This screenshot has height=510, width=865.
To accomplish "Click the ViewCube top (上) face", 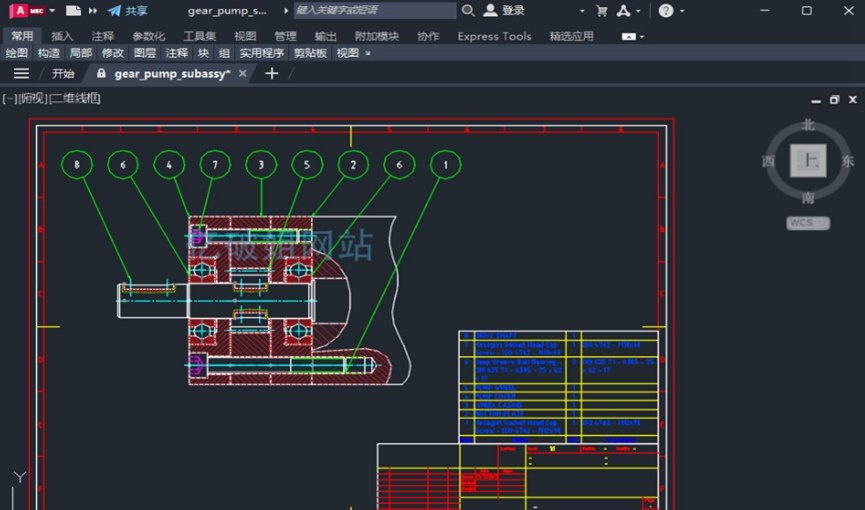I will [808, 161].
